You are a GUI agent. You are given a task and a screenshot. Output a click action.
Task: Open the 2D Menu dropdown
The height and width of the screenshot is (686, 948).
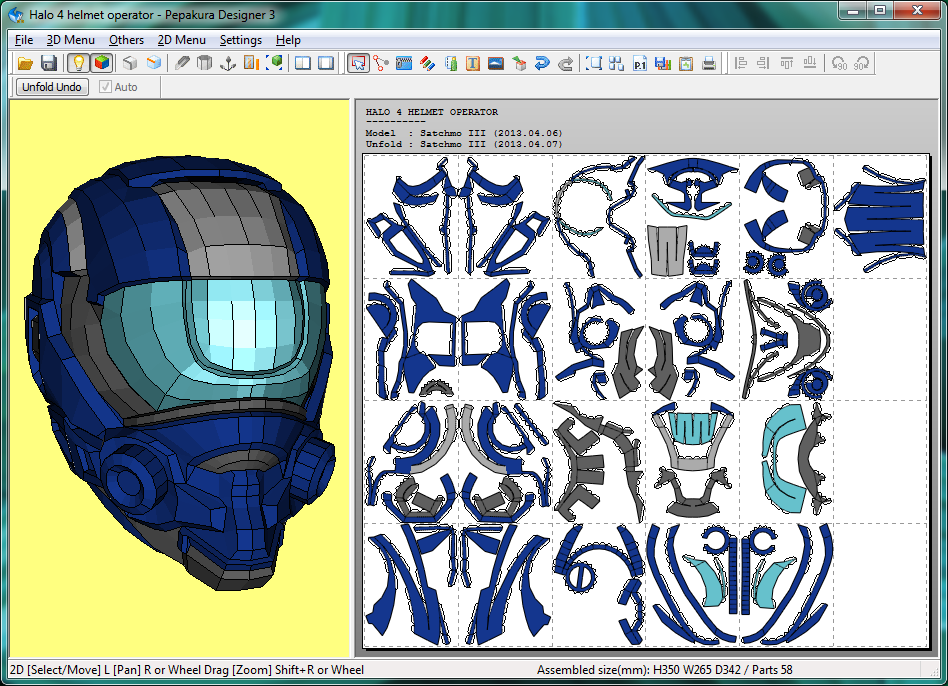point(181,40)
